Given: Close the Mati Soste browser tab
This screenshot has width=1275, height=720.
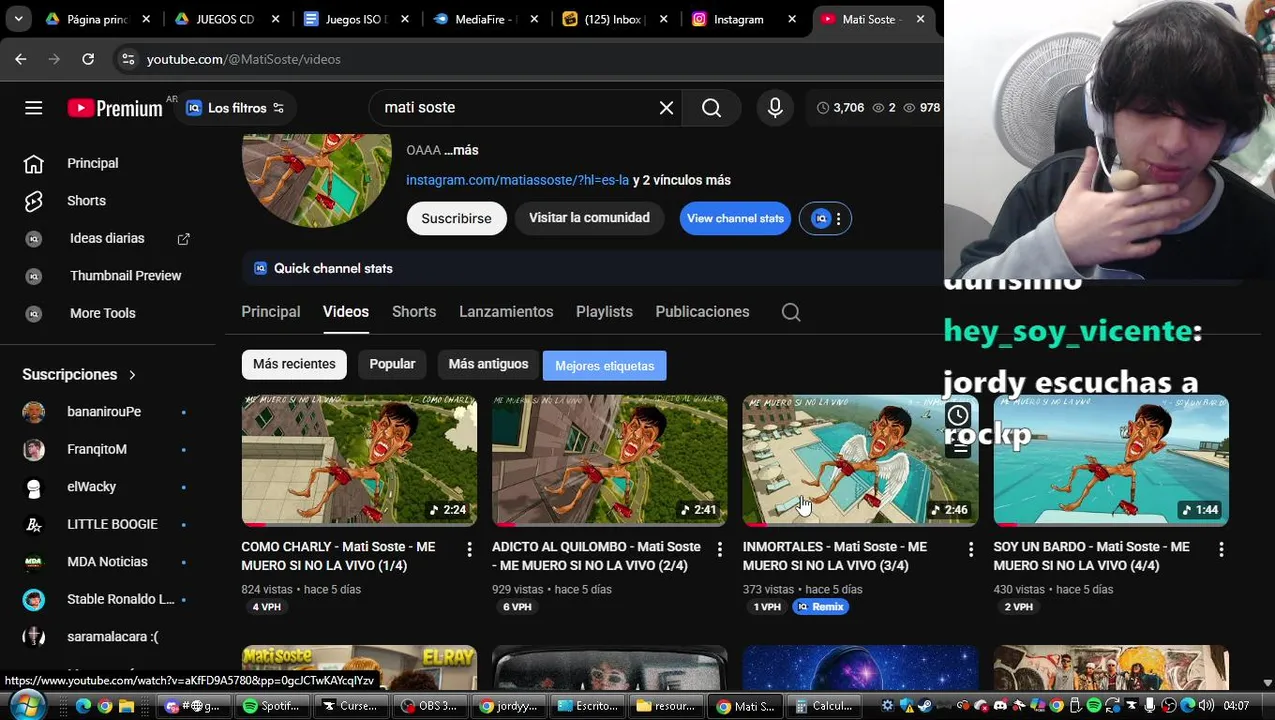Looking at the screenshot, I should click(x=920, y=19).
